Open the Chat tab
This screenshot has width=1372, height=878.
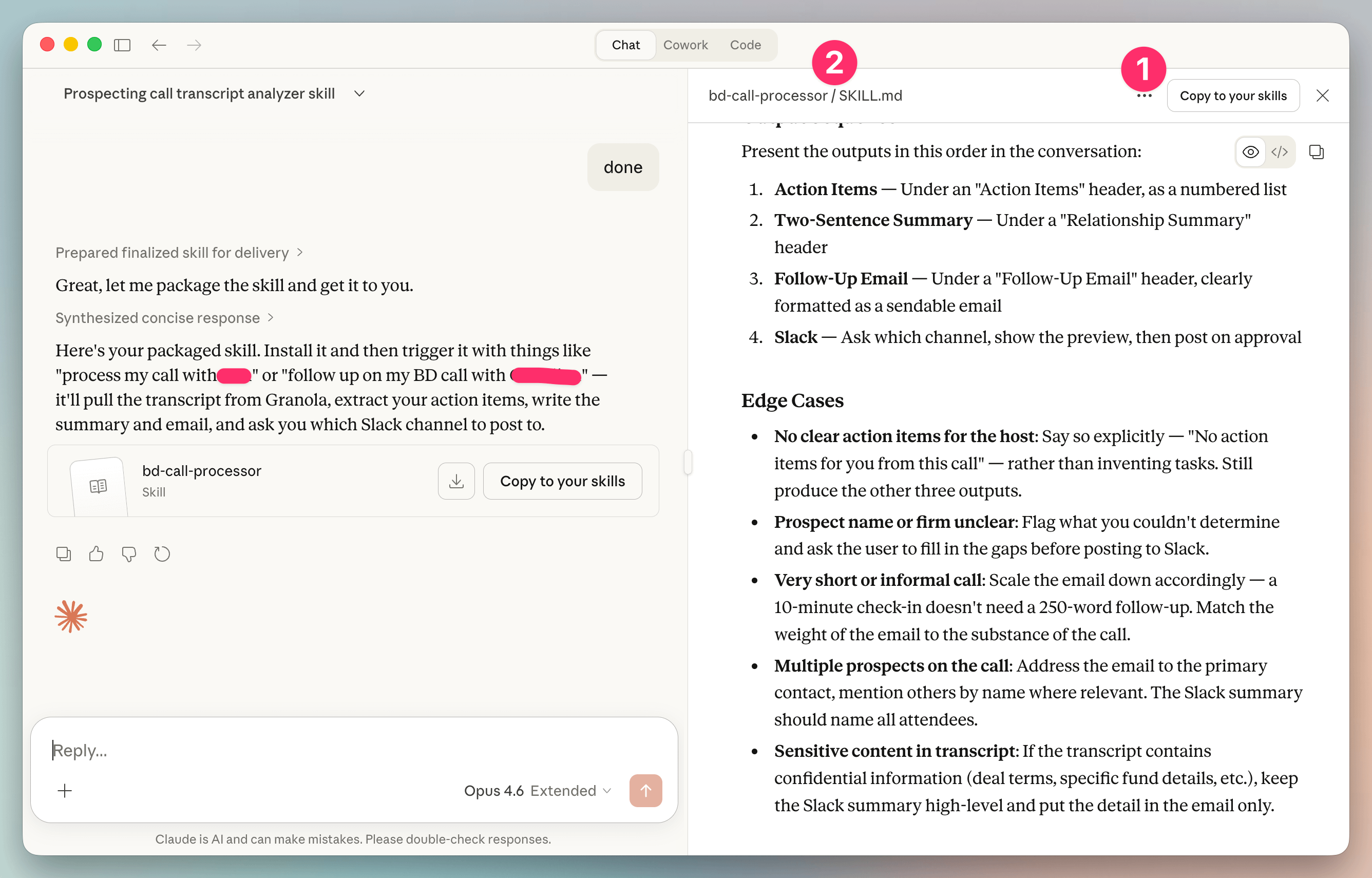pyautogui.click(x=626, y=45)
